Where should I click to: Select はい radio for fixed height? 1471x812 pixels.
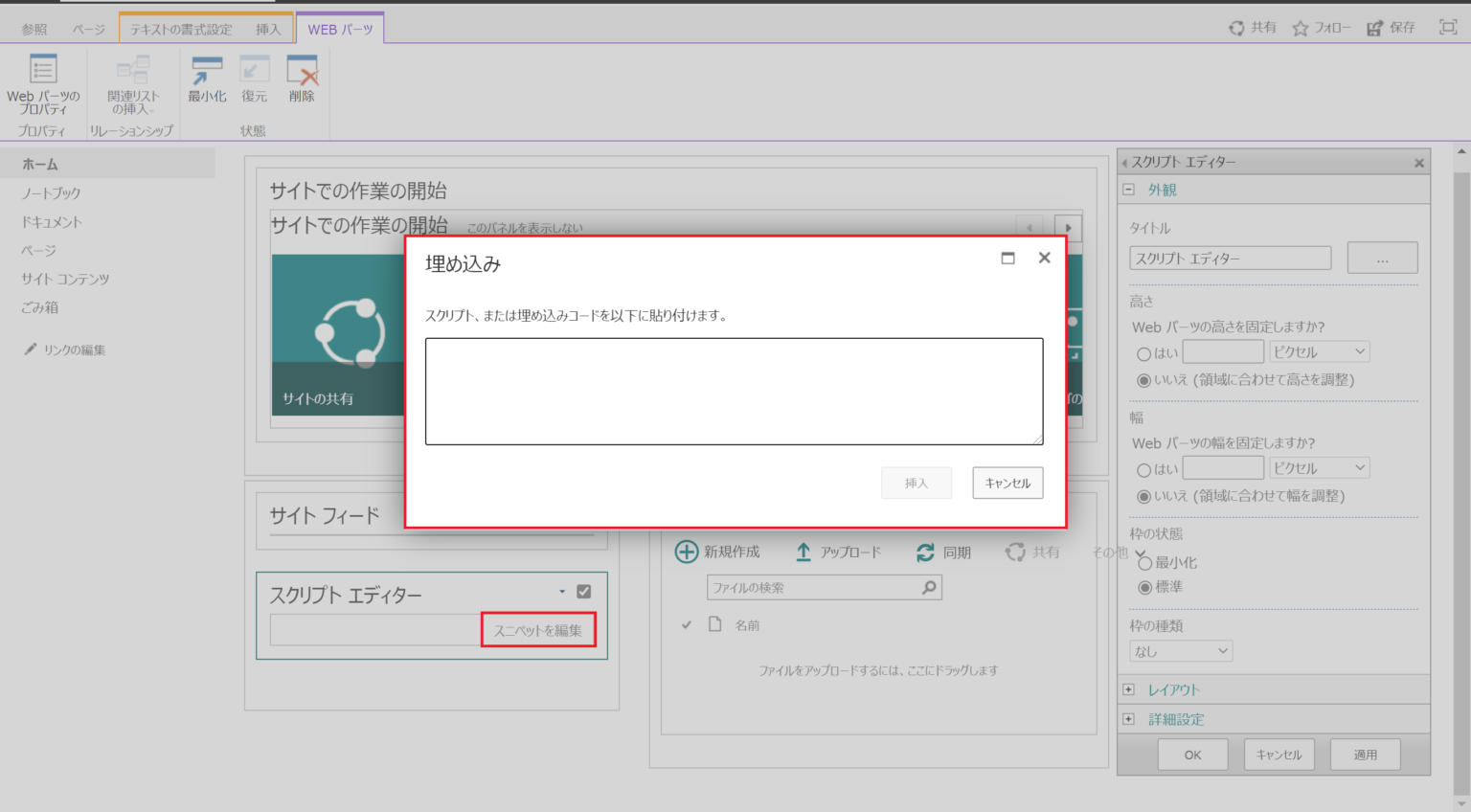pyautogui.click(x=1143, y=353)
